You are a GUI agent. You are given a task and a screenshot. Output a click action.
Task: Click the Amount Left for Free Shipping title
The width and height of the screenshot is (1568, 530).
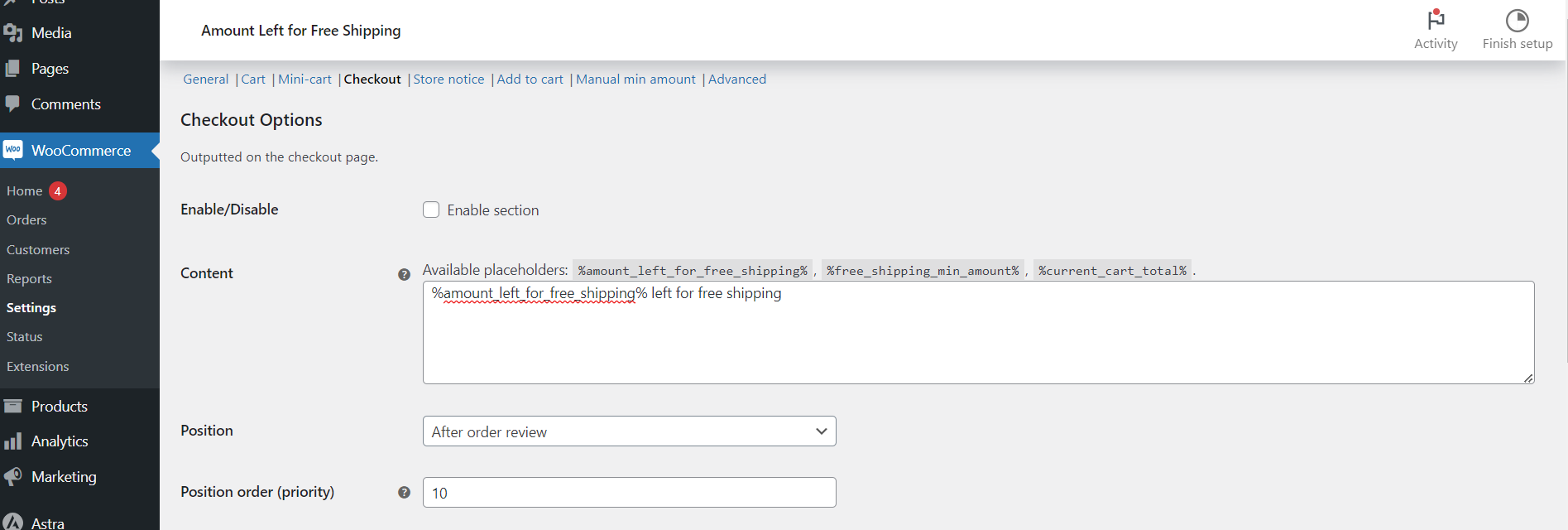click(301, 31)
